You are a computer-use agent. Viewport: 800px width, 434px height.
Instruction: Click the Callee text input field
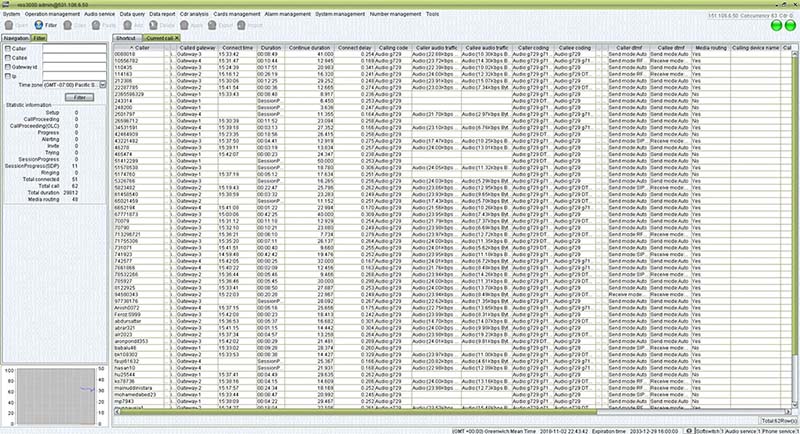coord(74,58)
